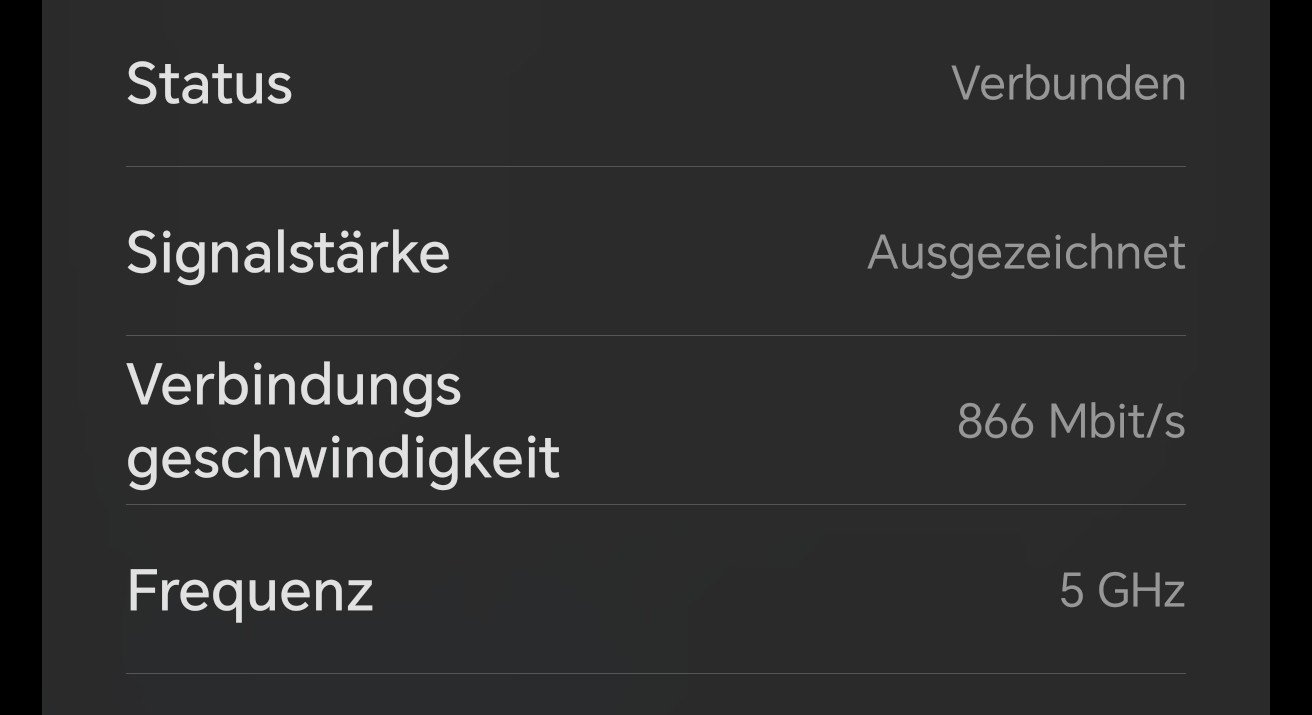The width and height of the screenshot is (1312, 715).
Task: Tap the word Verbindungs
Action: [x=294, y=385]
